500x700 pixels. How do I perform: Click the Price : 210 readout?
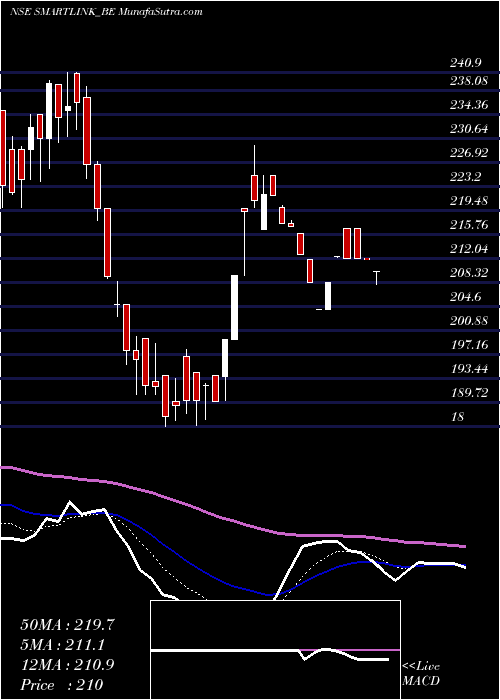pyautogui.click(x=62, y=685)
